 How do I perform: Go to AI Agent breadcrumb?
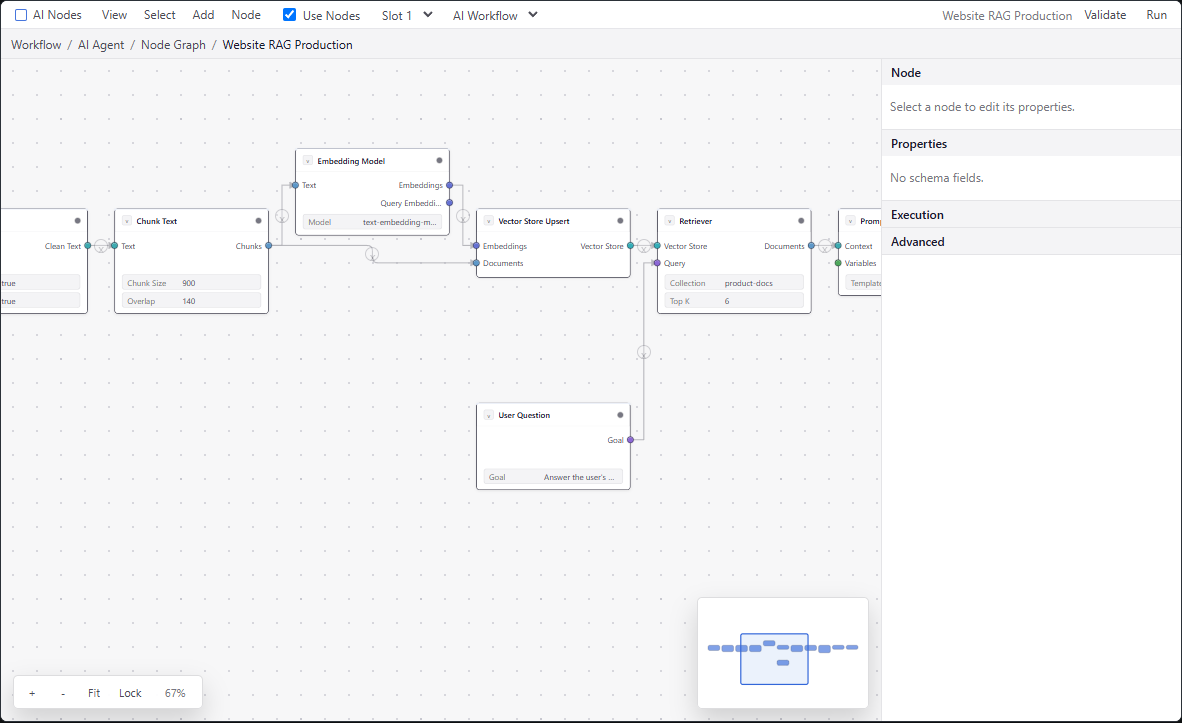pos(101,44)
